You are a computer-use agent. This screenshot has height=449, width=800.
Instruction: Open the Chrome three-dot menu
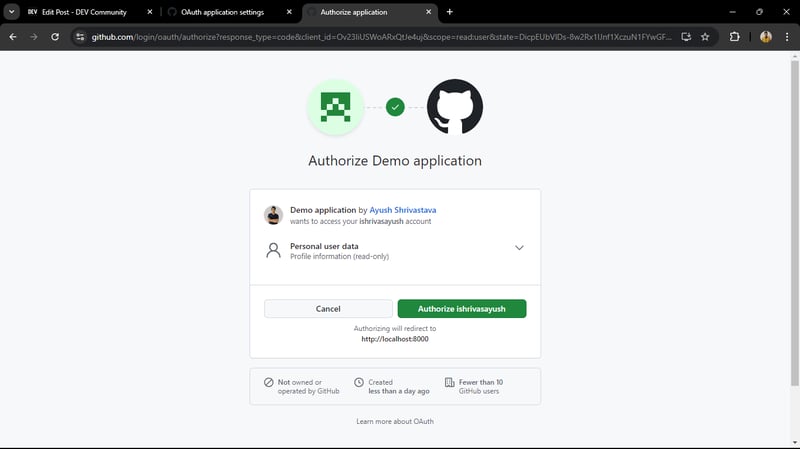(787, 37)
